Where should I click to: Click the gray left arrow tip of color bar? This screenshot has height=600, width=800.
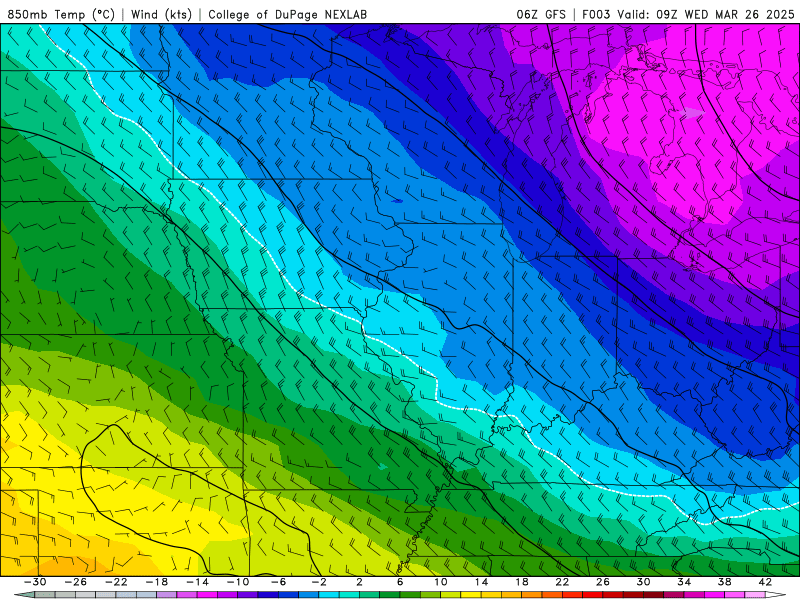coord(24,595)
